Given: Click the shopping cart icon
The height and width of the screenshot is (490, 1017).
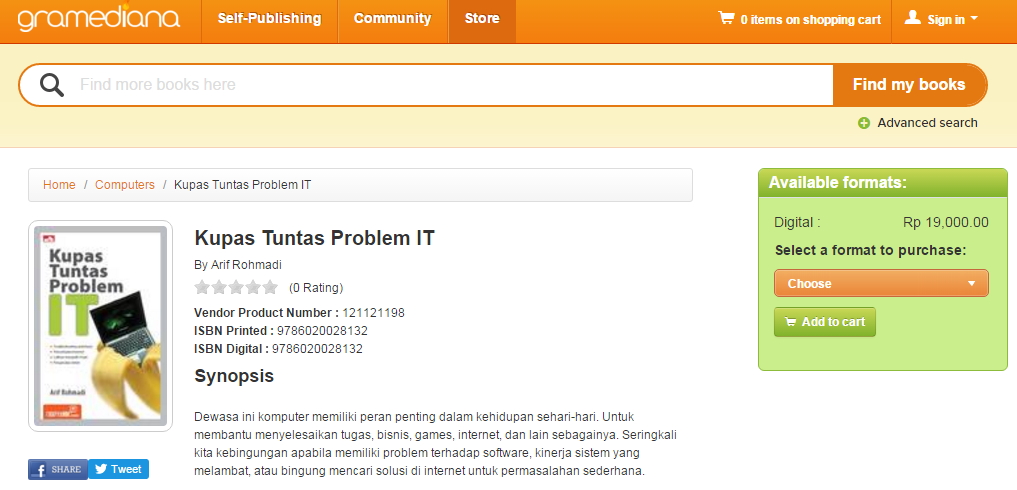Looking at the screenshot, I should pyautogui.click(x=726, y=18).
